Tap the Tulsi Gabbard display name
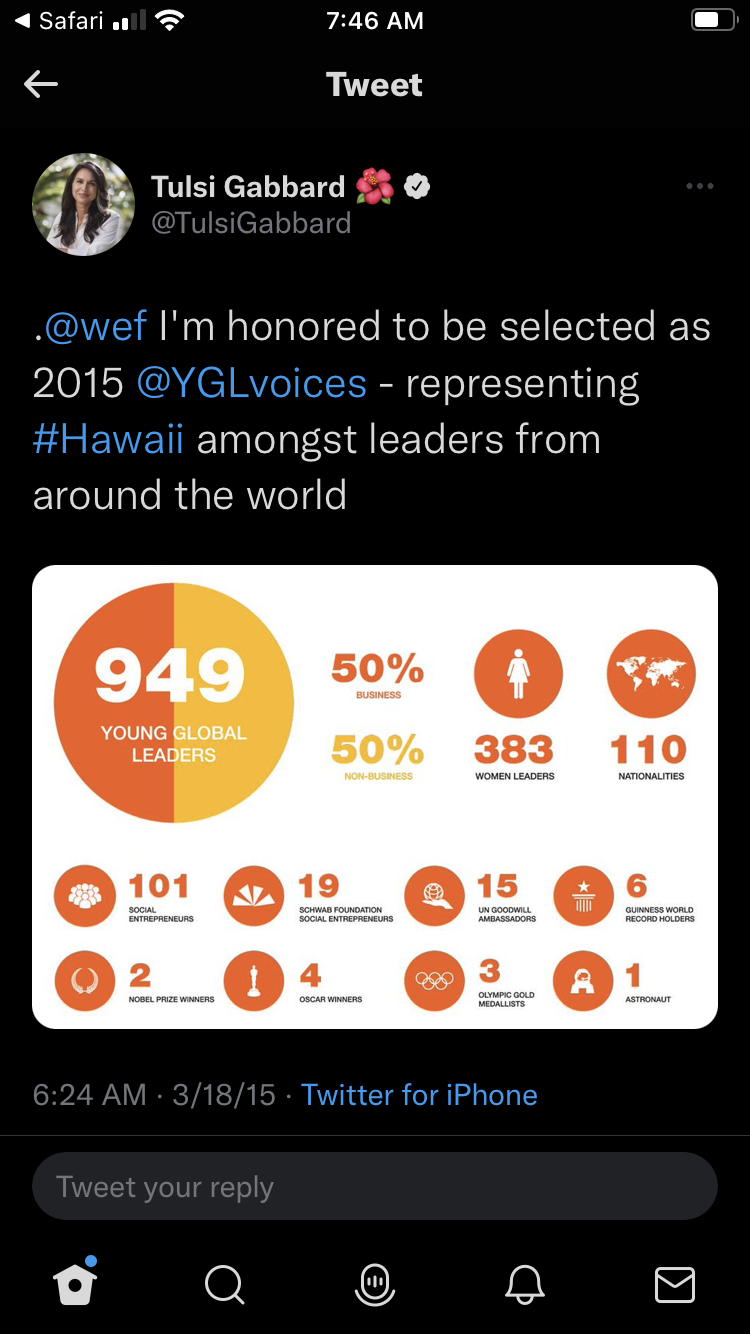750x1334 pixels. (248, 186)
